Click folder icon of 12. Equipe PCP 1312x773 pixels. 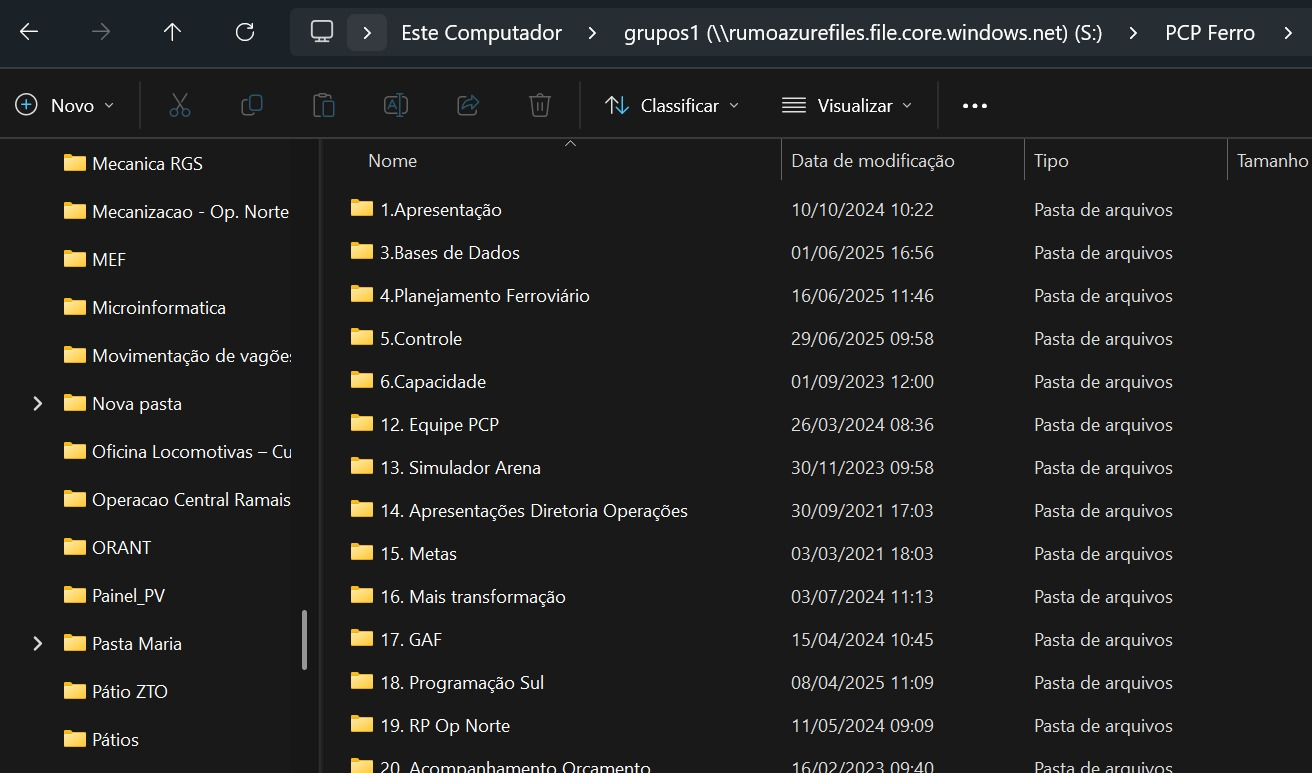(362, 423)
